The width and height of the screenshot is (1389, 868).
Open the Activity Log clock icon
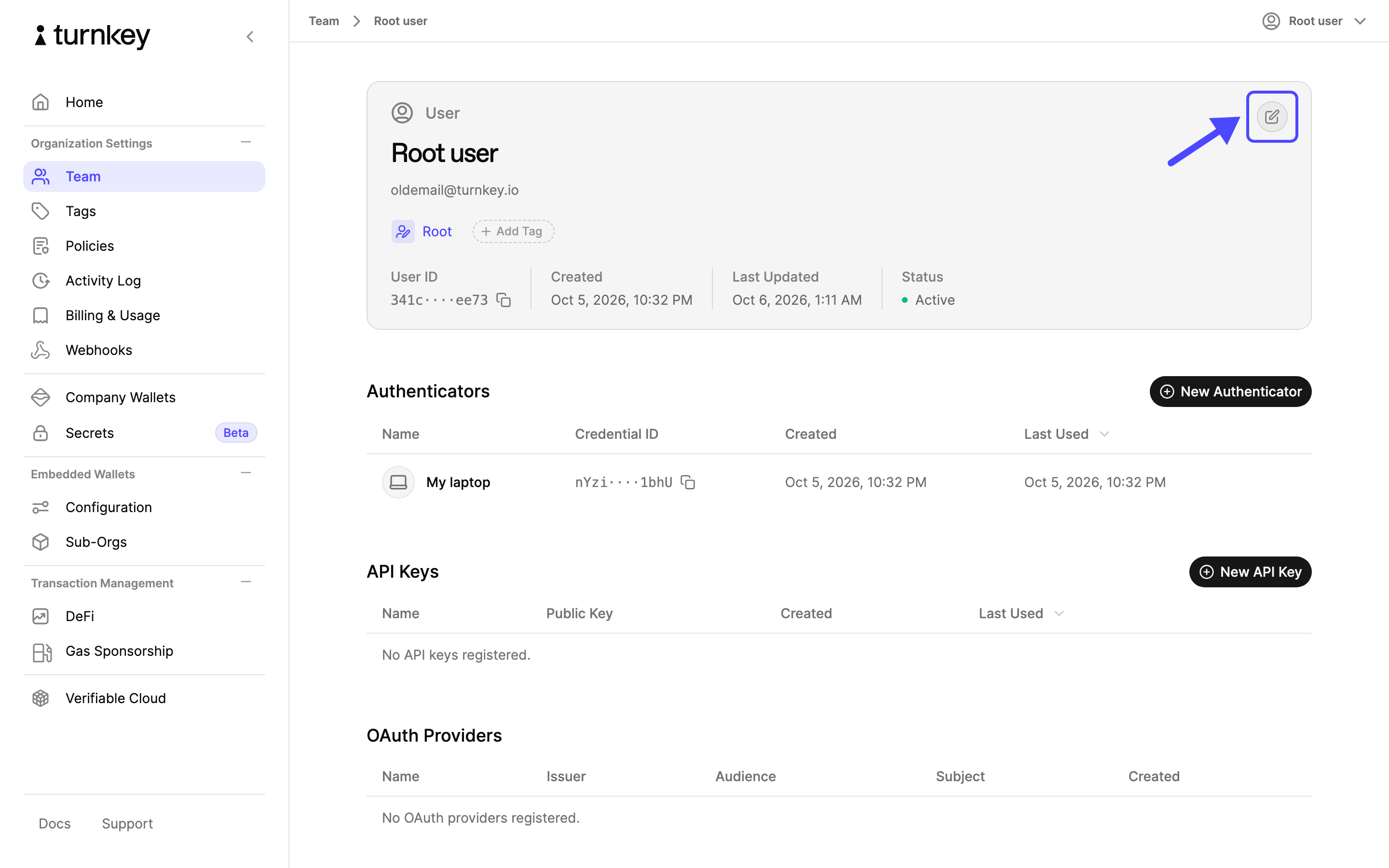click(40, 281)
